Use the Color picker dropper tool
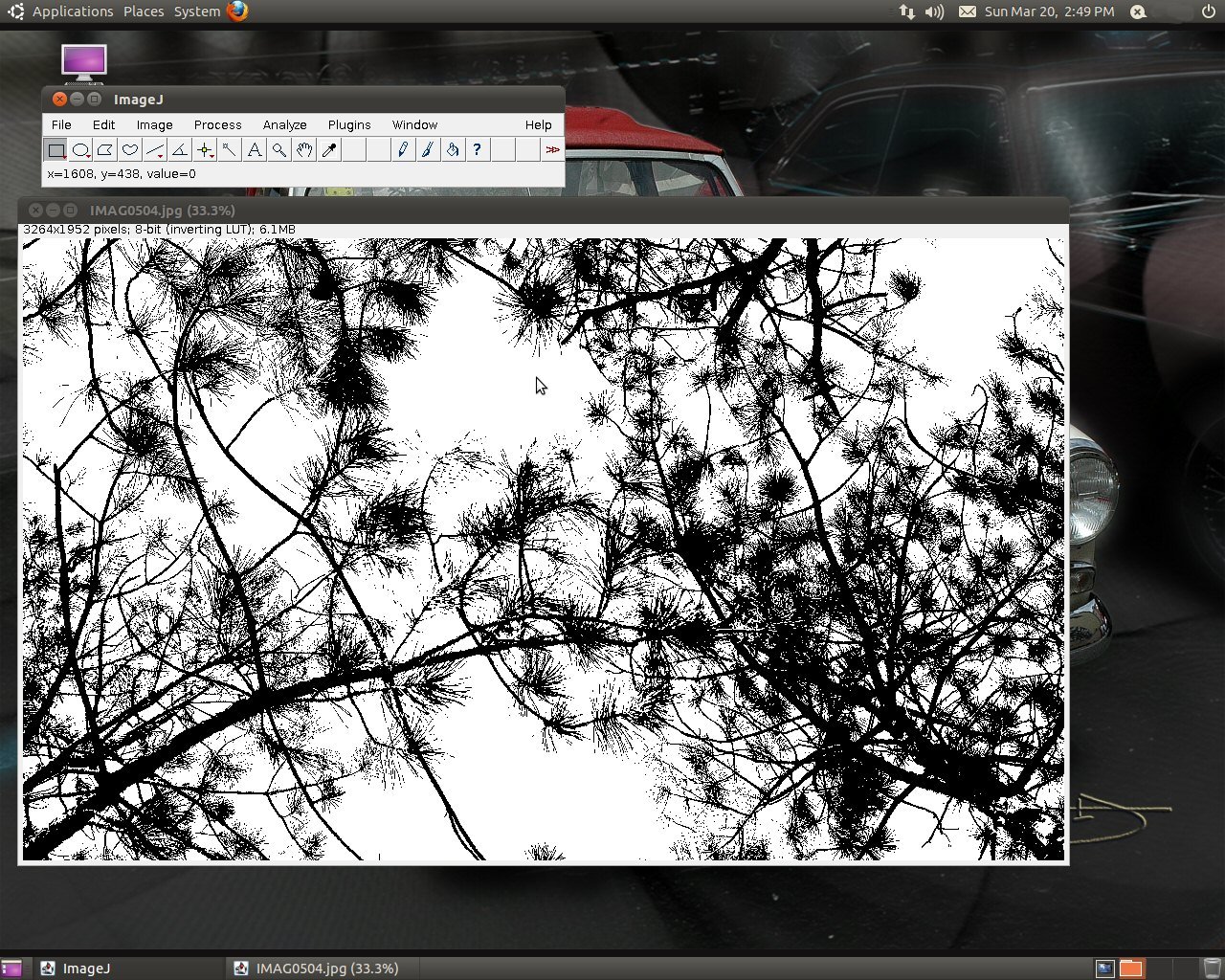The image size is (1225, 980). click(x=328, y=149)
